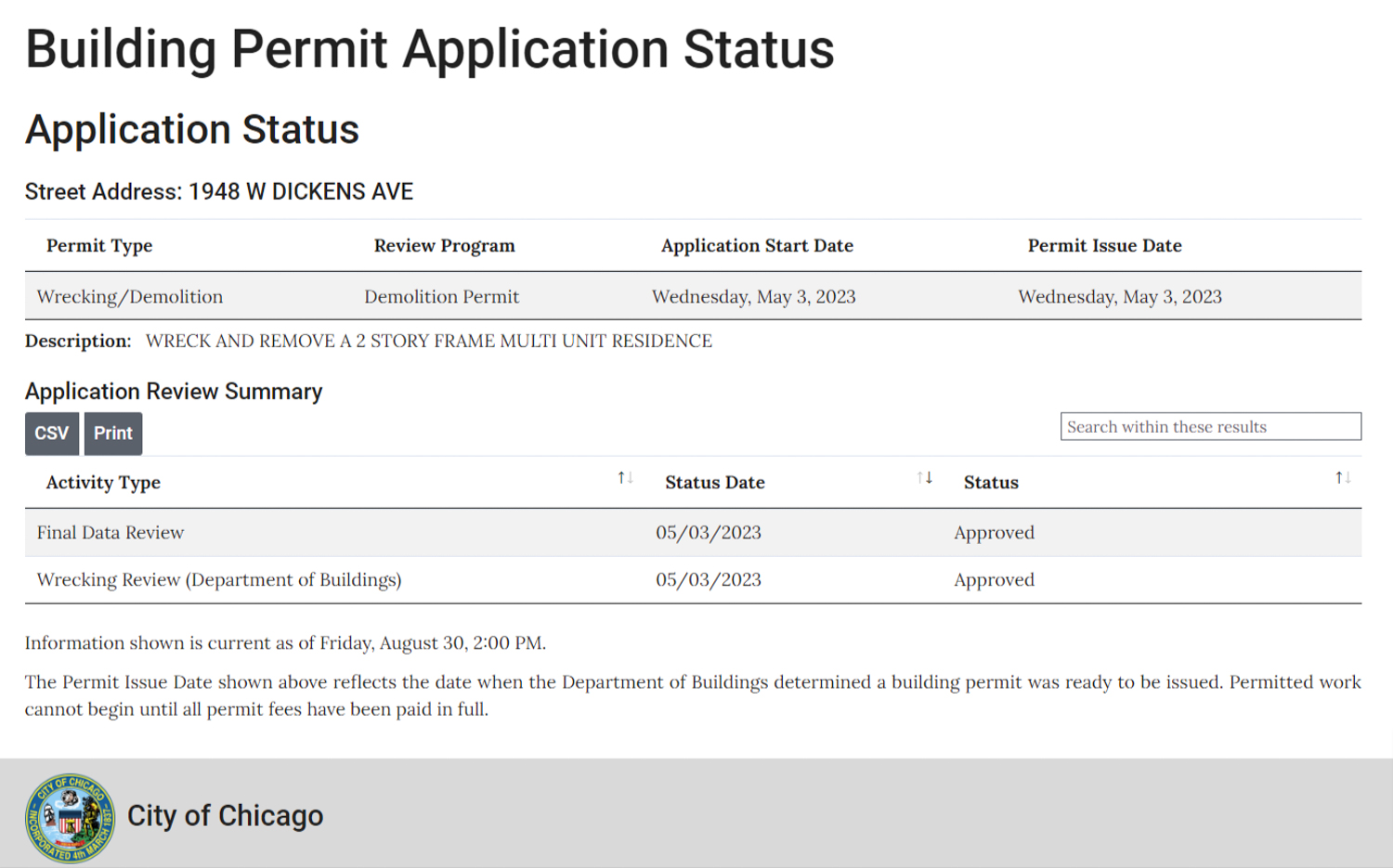1393x868 pixels.
Task: Click the Status column header text
Action: pyautogui.click(x=991, y=483)
